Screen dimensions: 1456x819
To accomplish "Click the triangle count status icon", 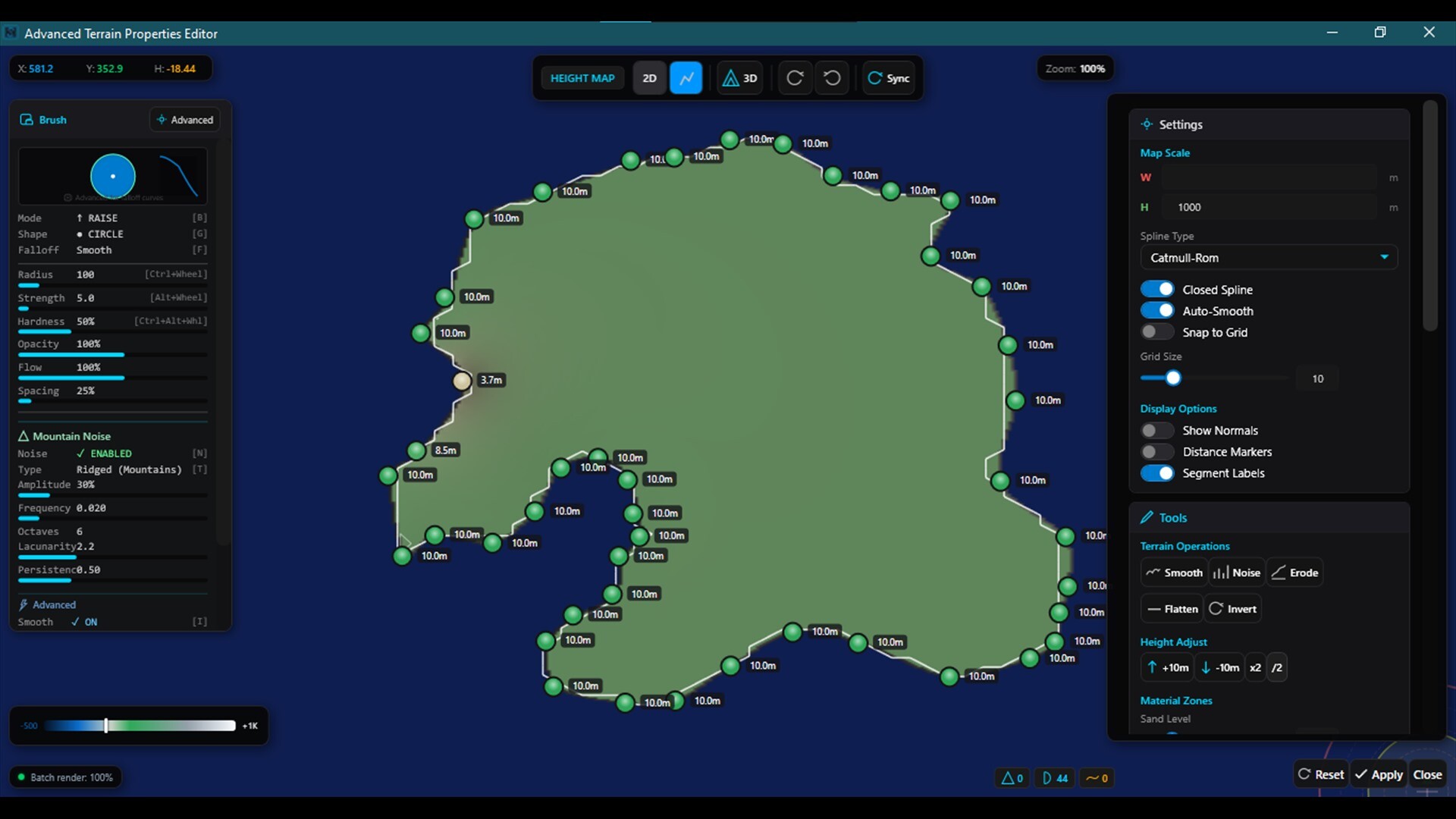I will pyautogui.click(x=1012, y=778).
